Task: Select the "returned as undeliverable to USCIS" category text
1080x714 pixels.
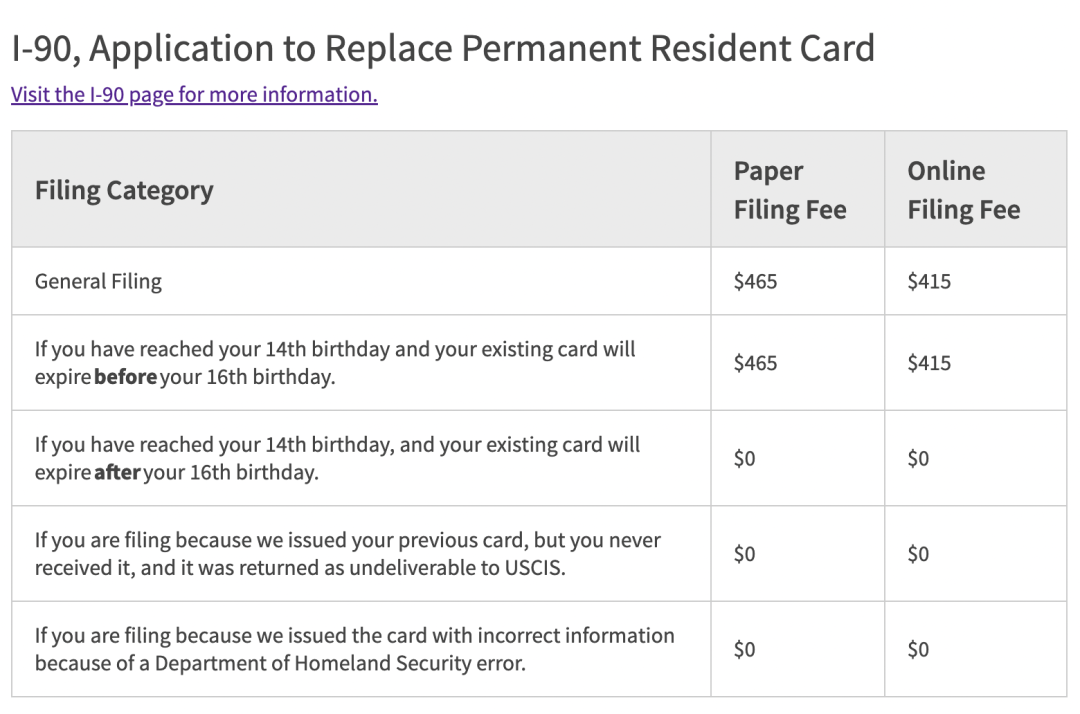Action: 347,553
